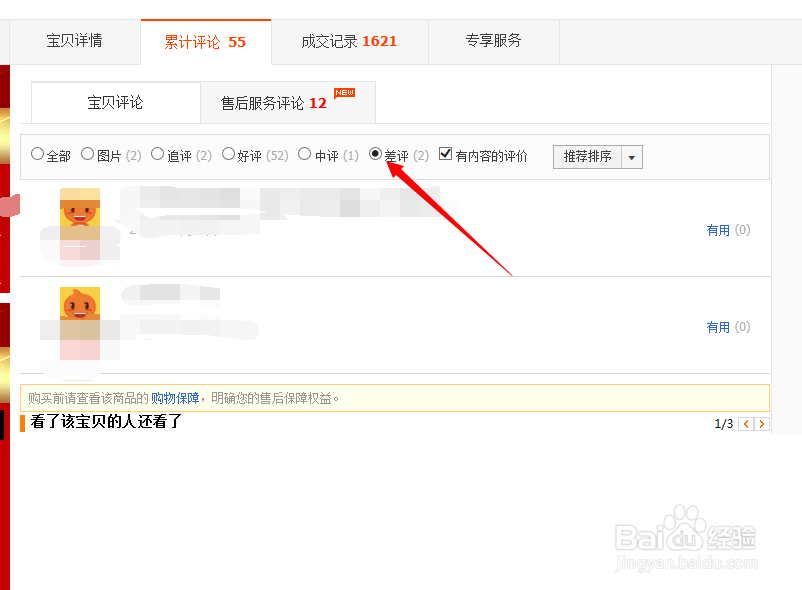
Task: Select the 追评 follow-up reviews filter
Action: point(158,155)
